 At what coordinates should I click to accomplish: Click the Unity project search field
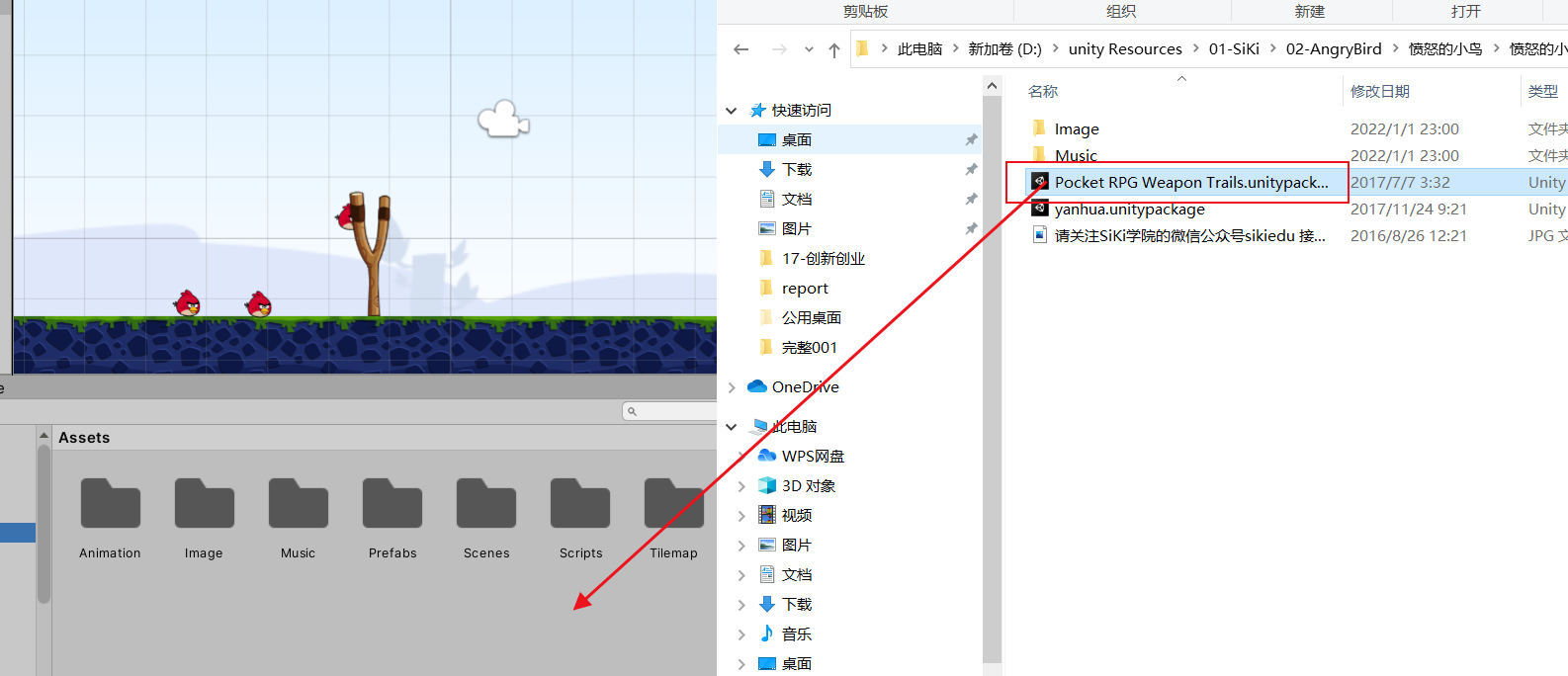pyautogui.click(x=669, y=411)
